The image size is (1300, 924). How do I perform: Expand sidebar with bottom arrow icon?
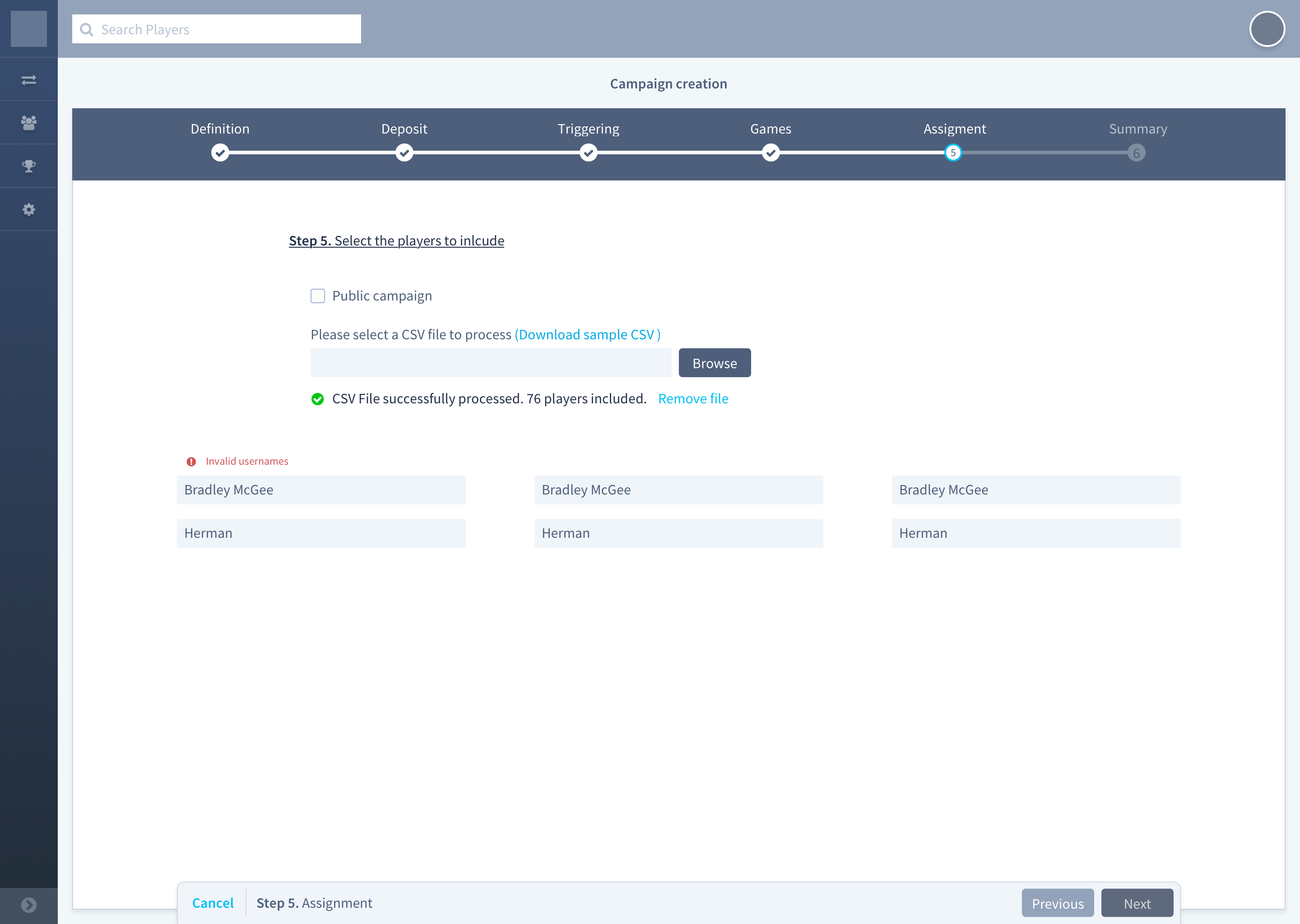coord(28,905)
